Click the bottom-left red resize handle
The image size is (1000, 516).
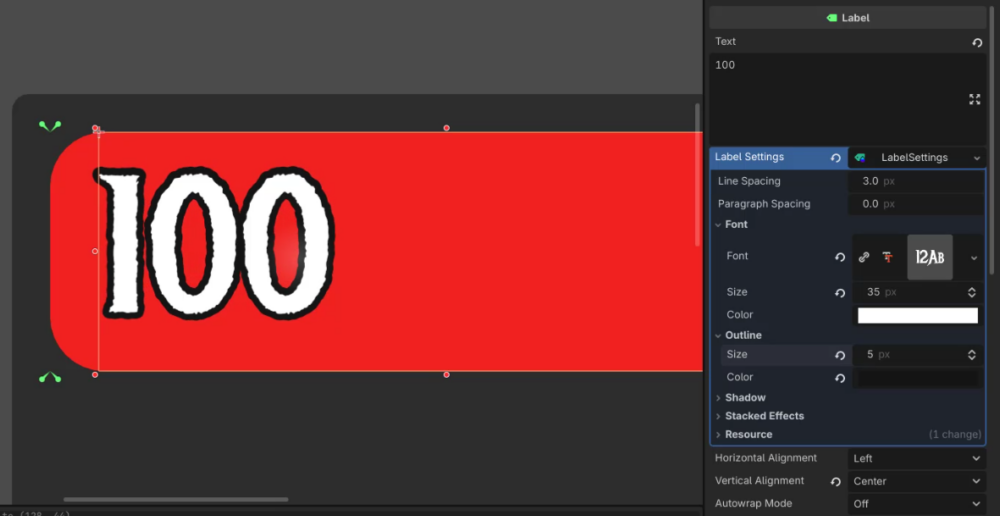tap(95, 374)
